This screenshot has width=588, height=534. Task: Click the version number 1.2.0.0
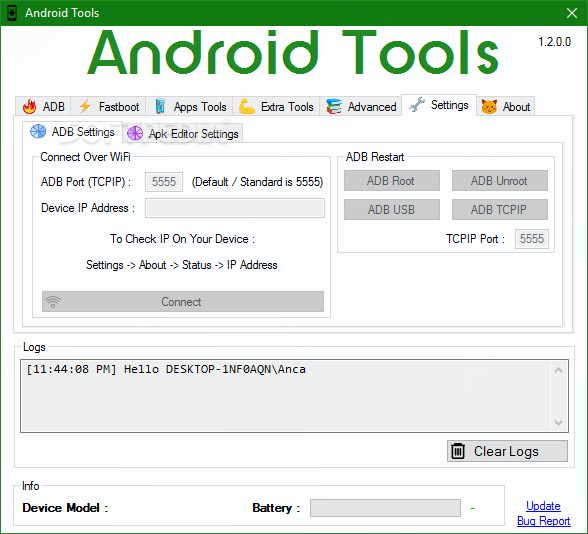click(555, 42)
